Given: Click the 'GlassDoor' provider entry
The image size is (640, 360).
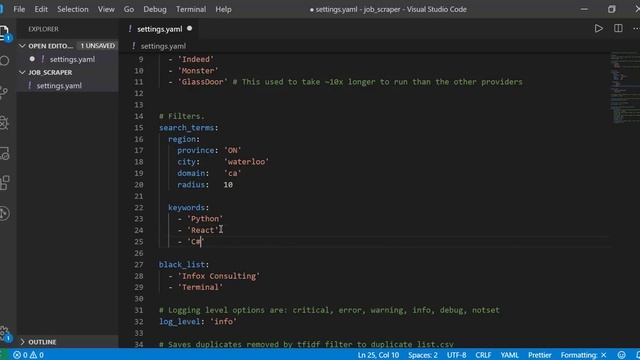Looking at the screenshot, I should point(203,82).
